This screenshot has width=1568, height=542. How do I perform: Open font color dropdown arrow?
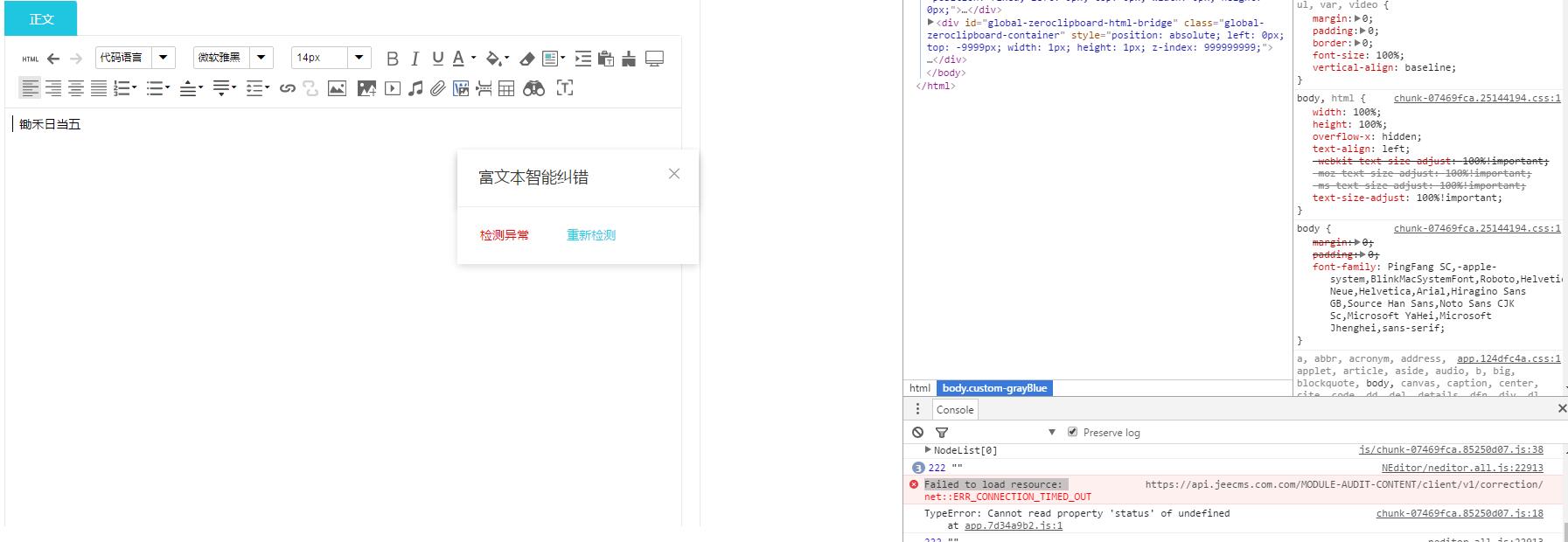pyautogui.click(x=473, y=58)
